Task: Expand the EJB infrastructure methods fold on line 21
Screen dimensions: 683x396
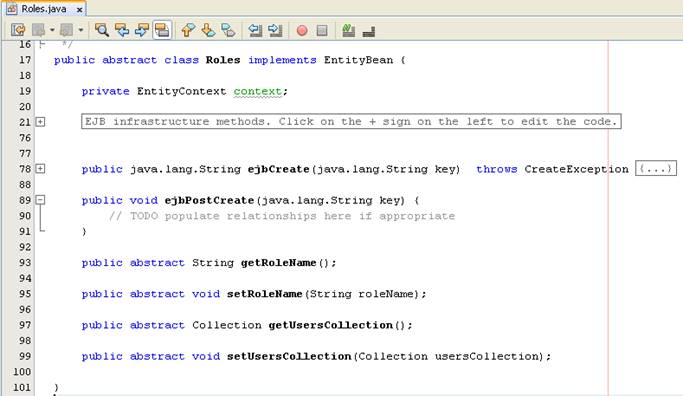Action: point(40,122)
